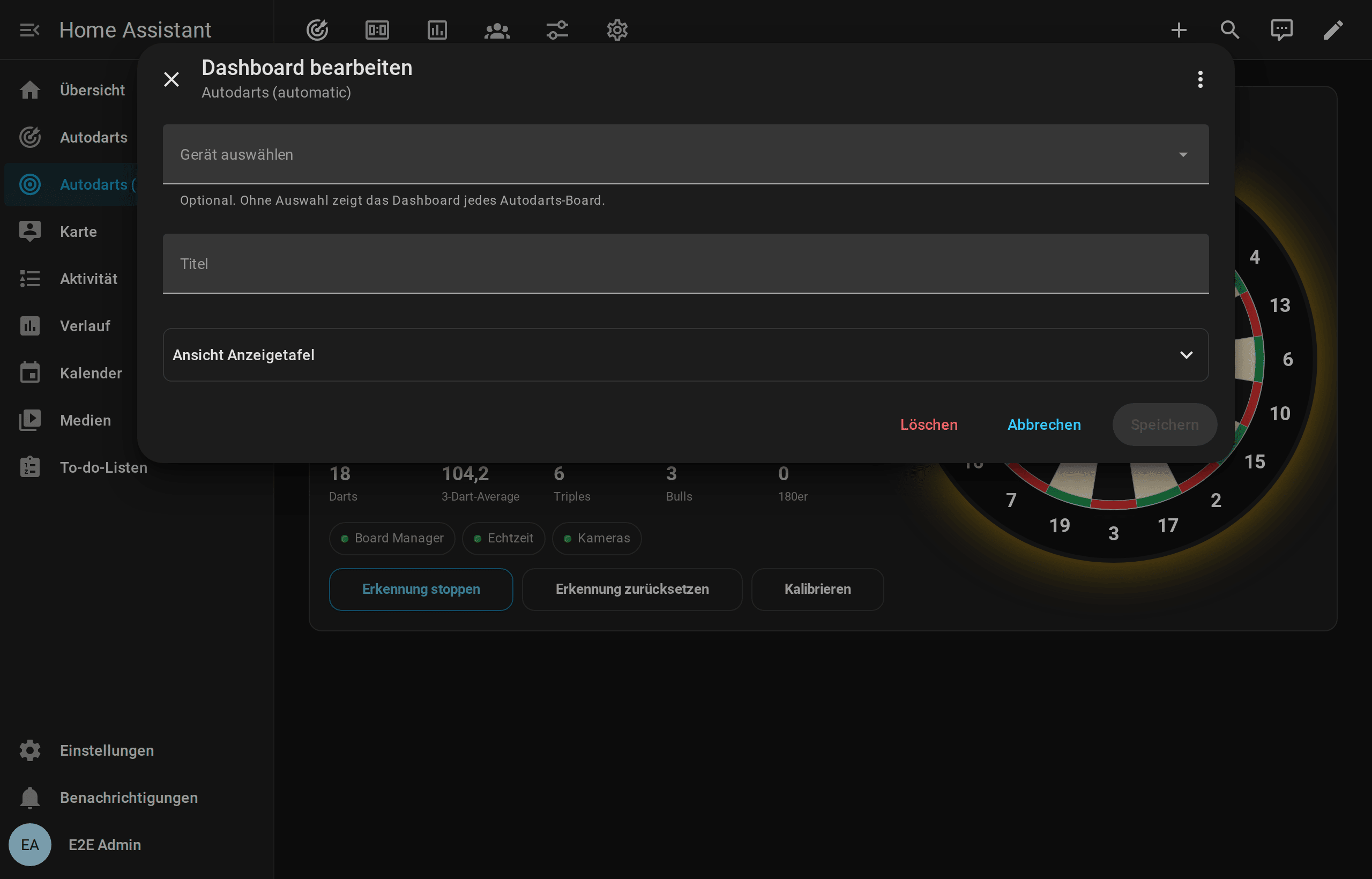Click the Home Assistant title
1372x879 pixels.
tap(135, 29)
